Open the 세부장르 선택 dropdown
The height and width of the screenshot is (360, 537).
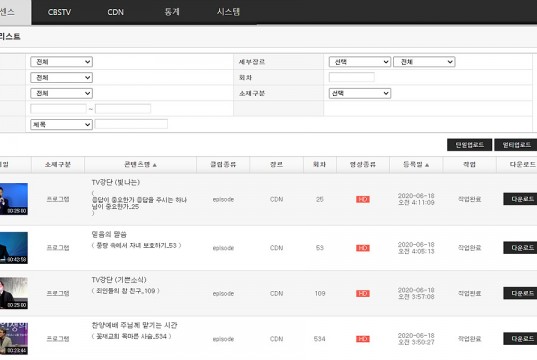coord(360,62)
